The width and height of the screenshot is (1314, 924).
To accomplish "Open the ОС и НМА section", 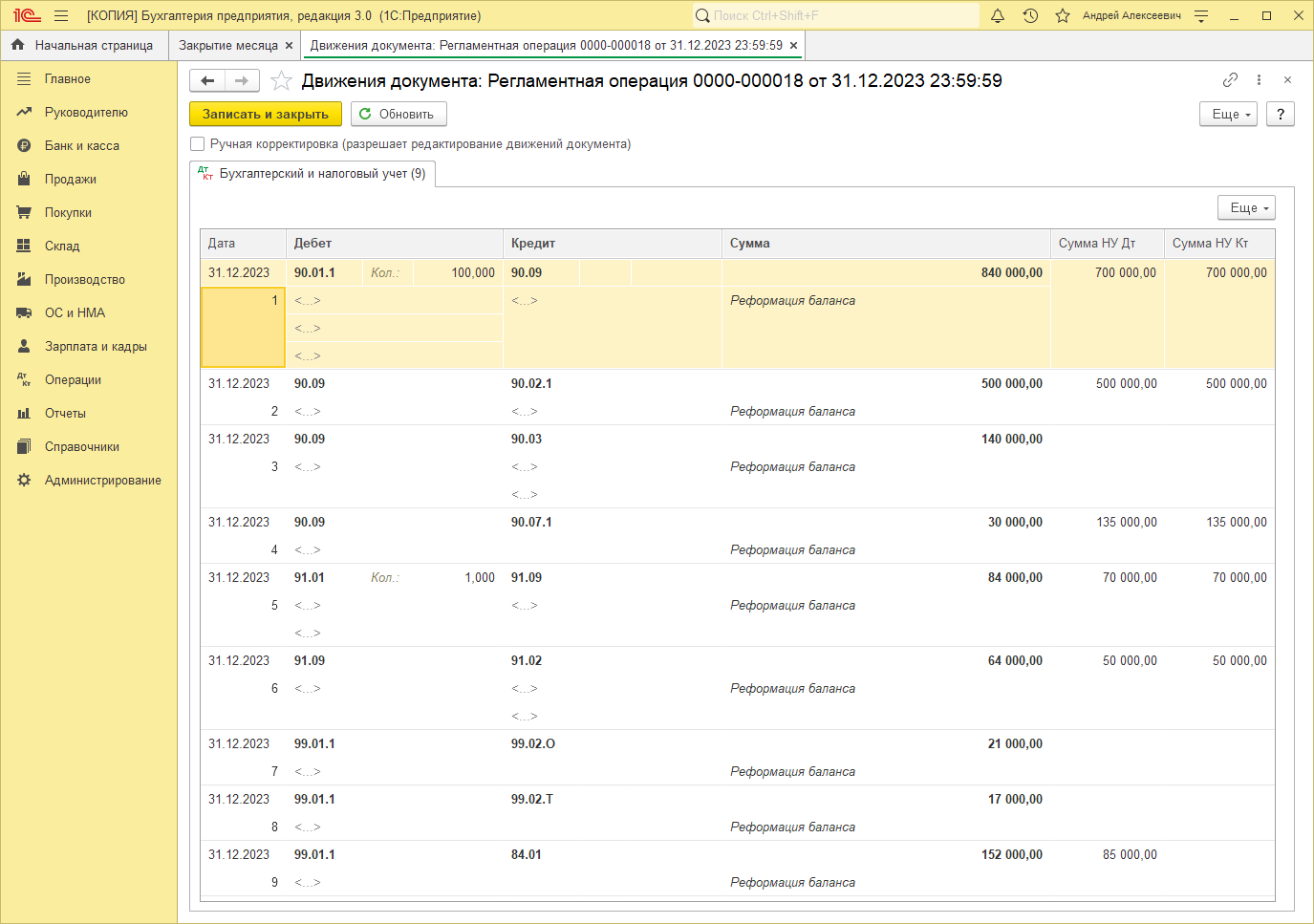I will coord(75,313).
